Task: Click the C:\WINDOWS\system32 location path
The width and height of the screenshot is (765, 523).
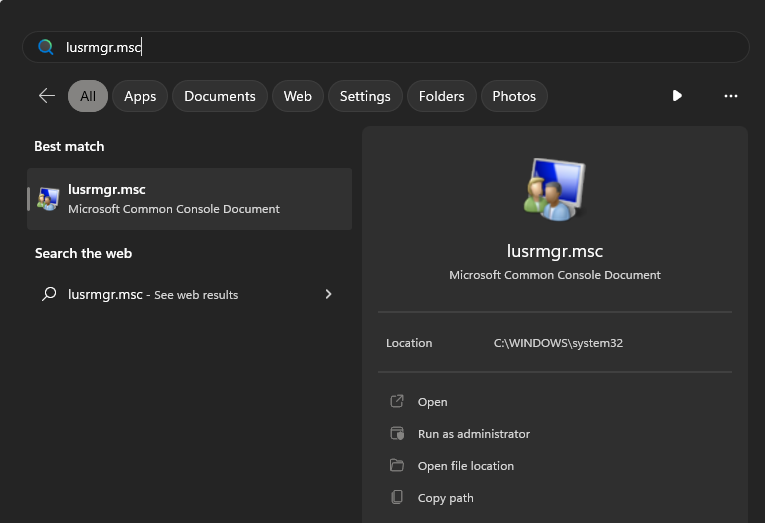Action: pos(558,343)
